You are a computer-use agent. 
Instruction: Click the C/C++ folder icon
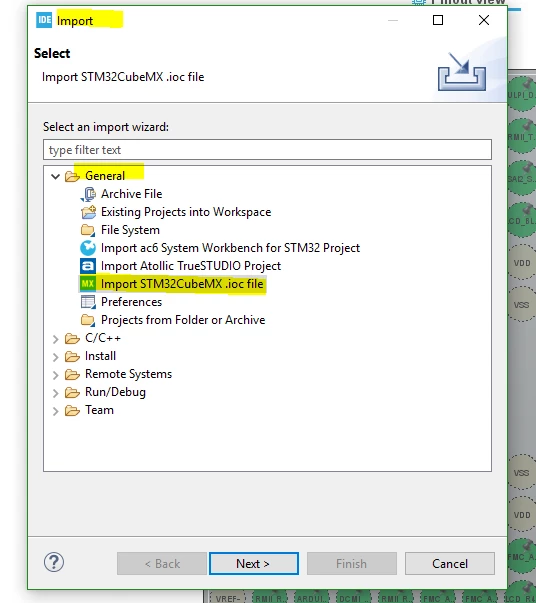pyautogui.click(x=72, y=338)
